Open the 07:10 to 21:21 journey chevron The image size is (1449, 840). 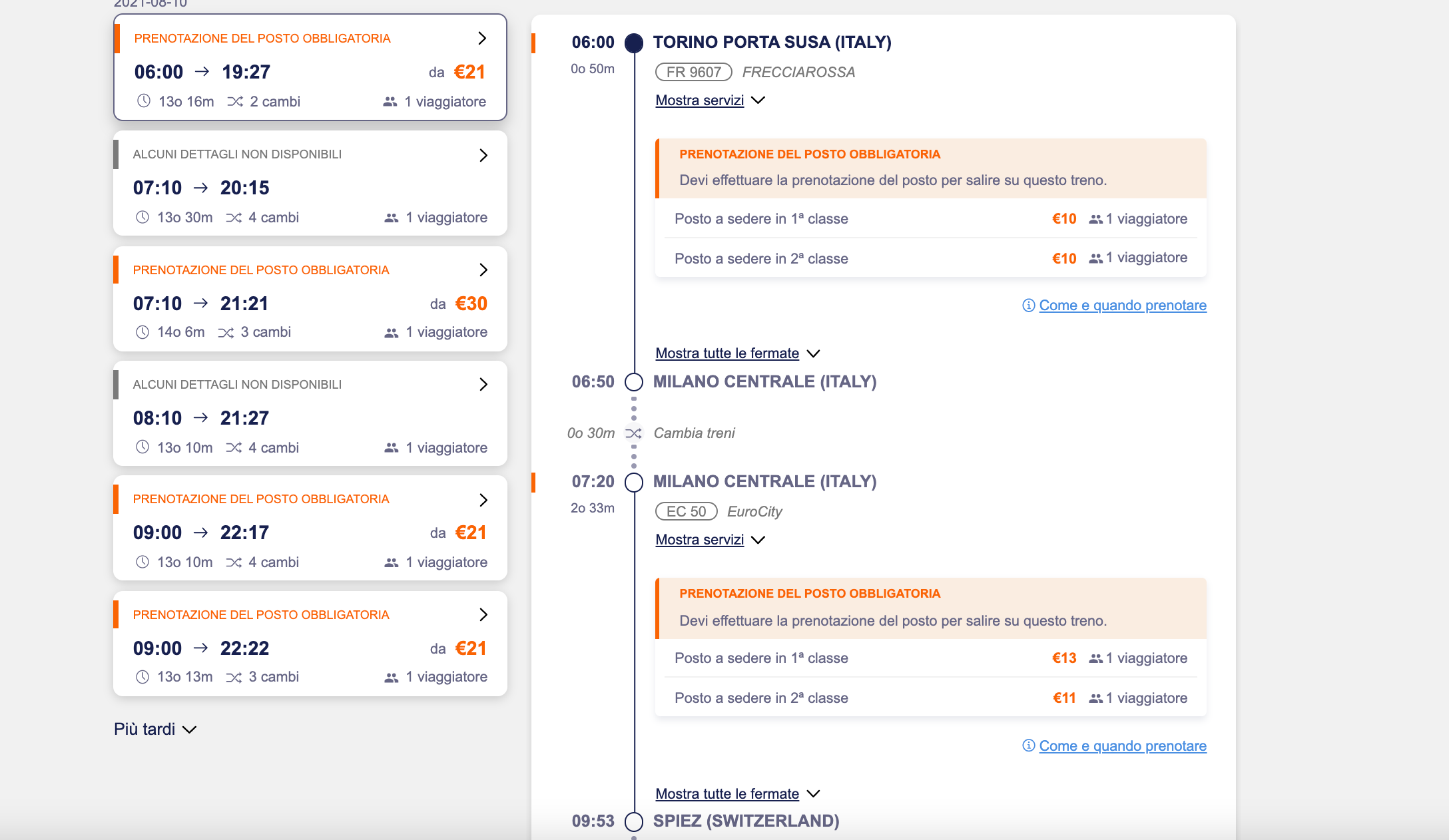(483, 270)
